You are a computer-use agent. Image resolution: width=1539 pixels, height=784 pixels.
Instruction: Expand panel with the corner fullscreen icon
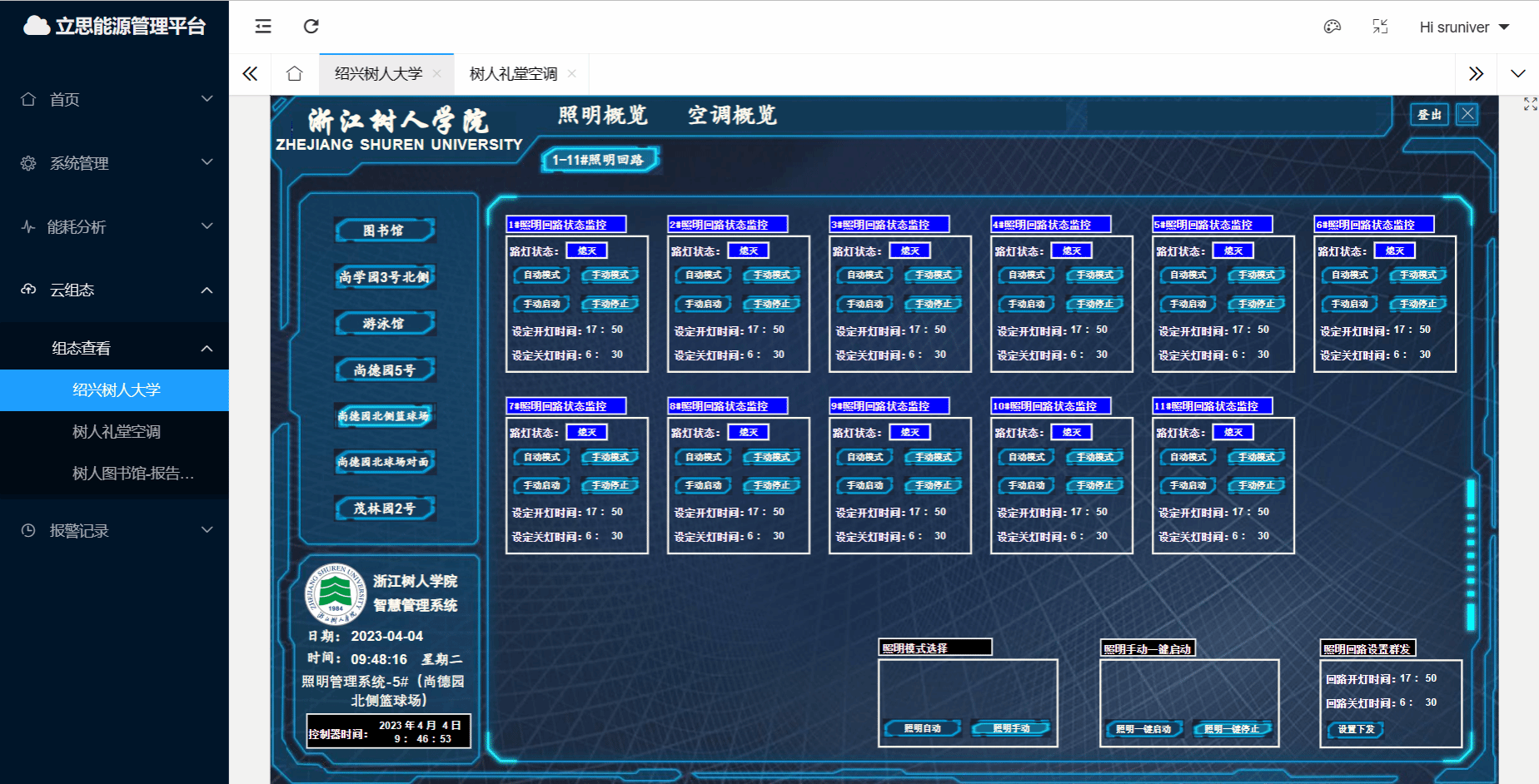click(1530, 104)
